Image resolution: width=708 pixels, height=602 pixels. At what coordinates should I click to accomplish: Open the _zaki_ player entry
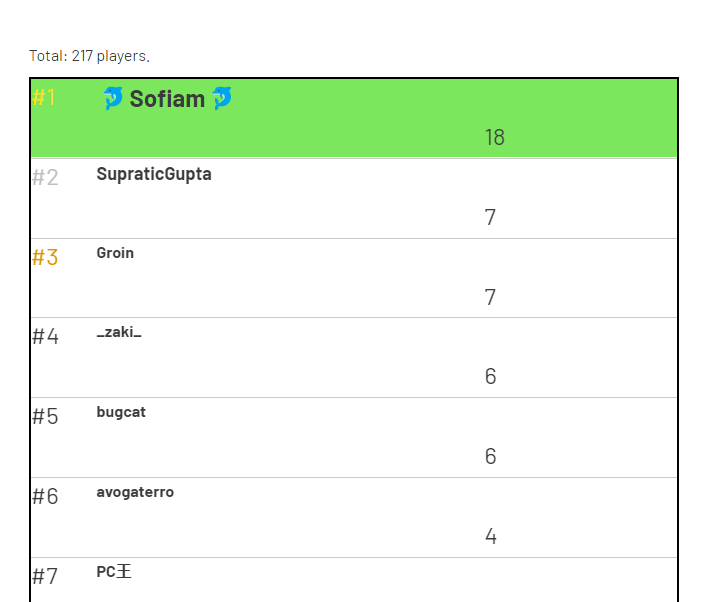[x=119, y=332]
